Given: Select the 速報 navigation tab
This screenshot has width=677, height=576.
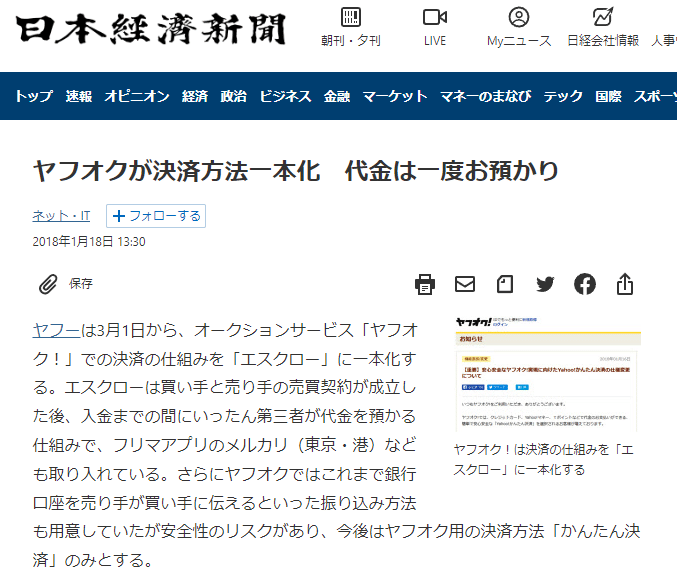Looking at the screenshot, I should tap(79, 96).
